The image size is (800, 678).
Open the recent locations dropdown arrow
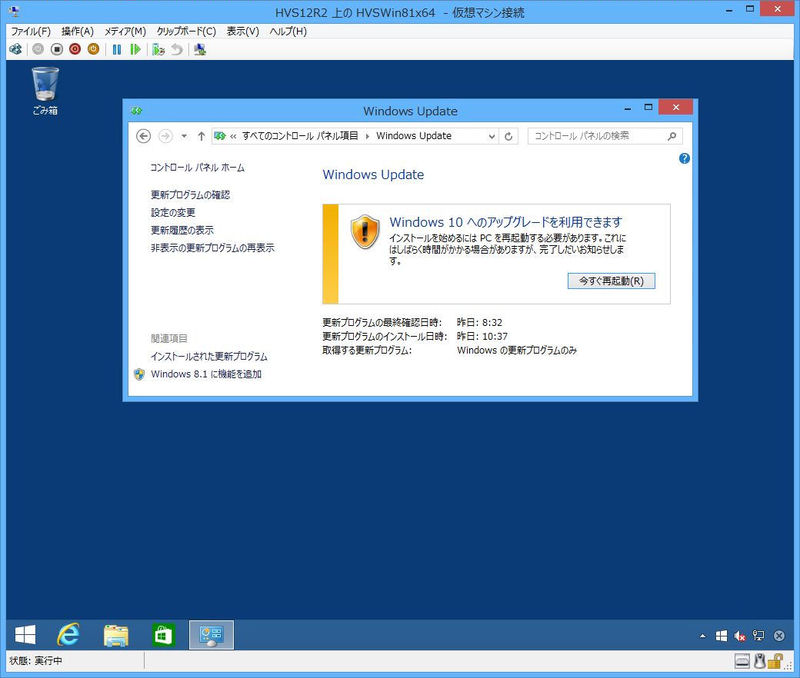click(184, 136)
